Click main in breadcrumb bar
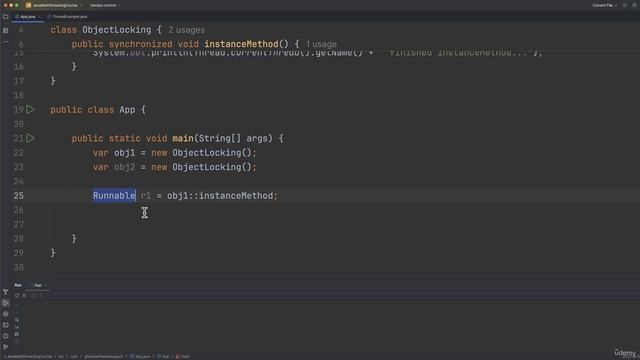The height and width of the screenshot is (360, 640). tap(183, 357)
